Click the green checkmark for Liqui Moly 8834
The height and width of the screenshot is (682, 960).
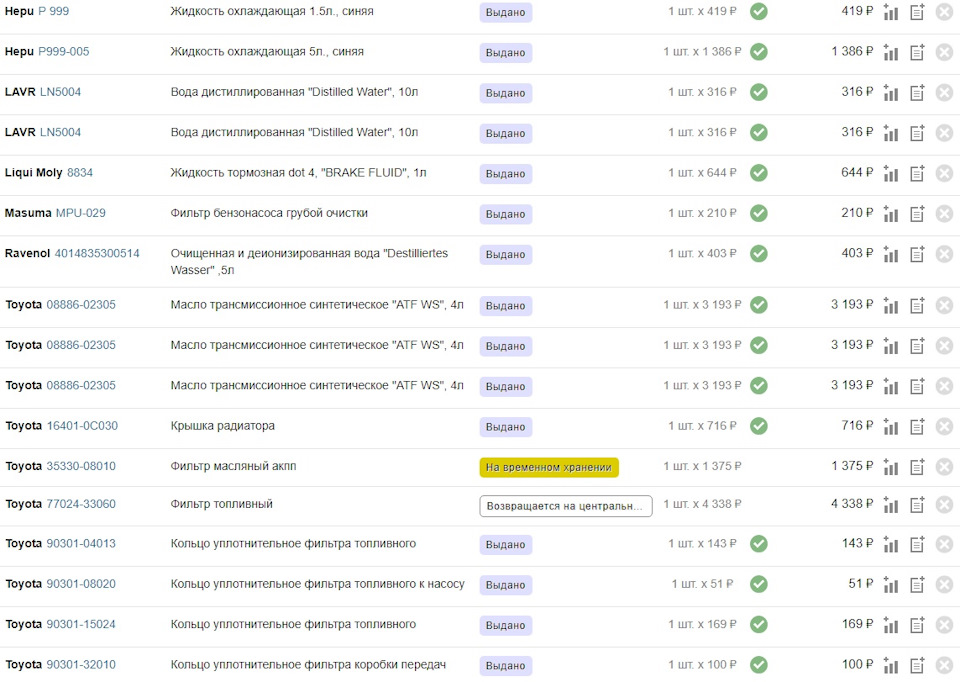tap(759, 173)
